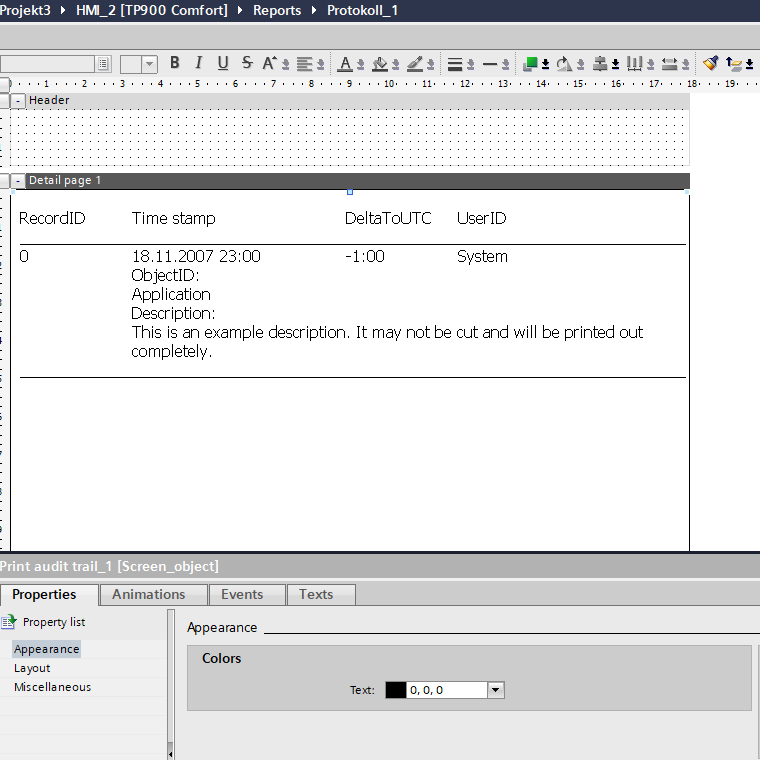The width and height of the screenshot is (760, 760).
Task: Toggle strikethrough formatting
Action: [247, 63]
